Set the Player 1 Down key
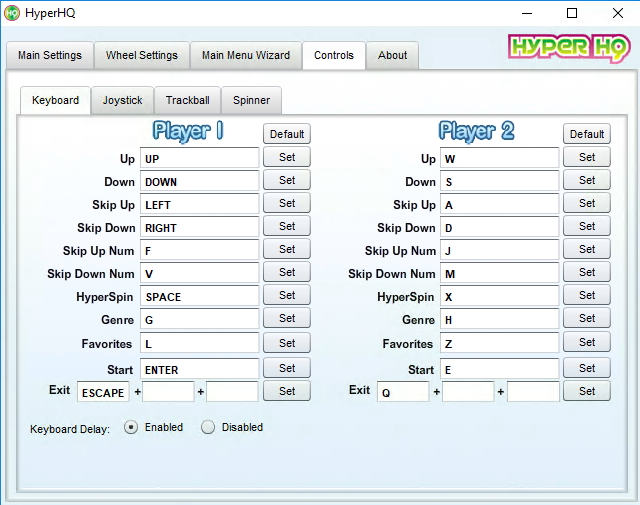The image size is (640, 505). pos(287,180)
